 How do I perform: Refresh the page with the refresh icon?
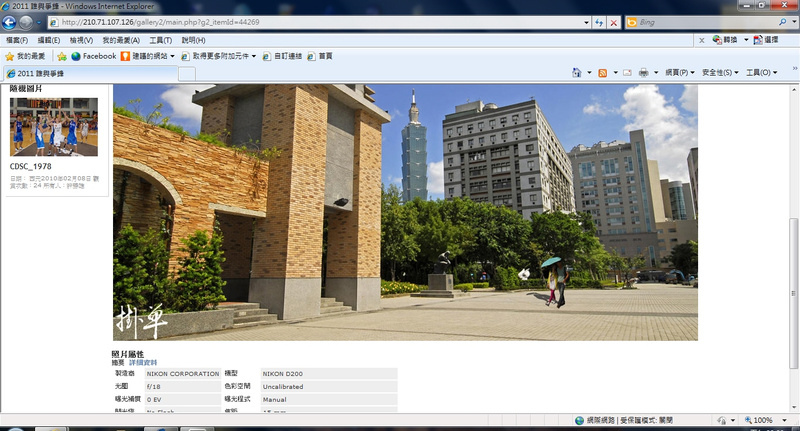(599, 22)
